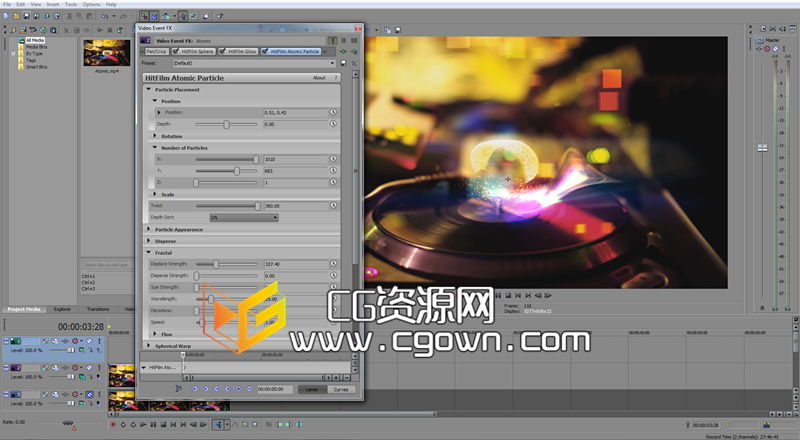
Task: Toggle HitFilm Sphere effect checkbox
Action: (176, 52)
